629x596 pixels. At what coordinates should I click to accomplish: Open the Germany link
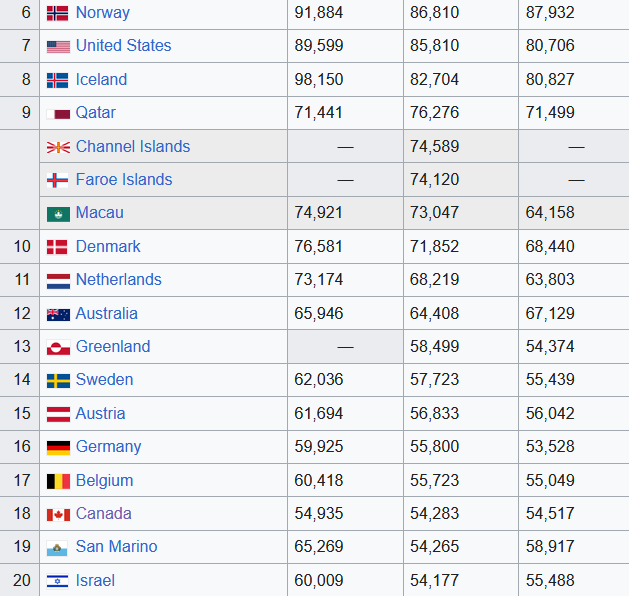(x=108, y=446)
